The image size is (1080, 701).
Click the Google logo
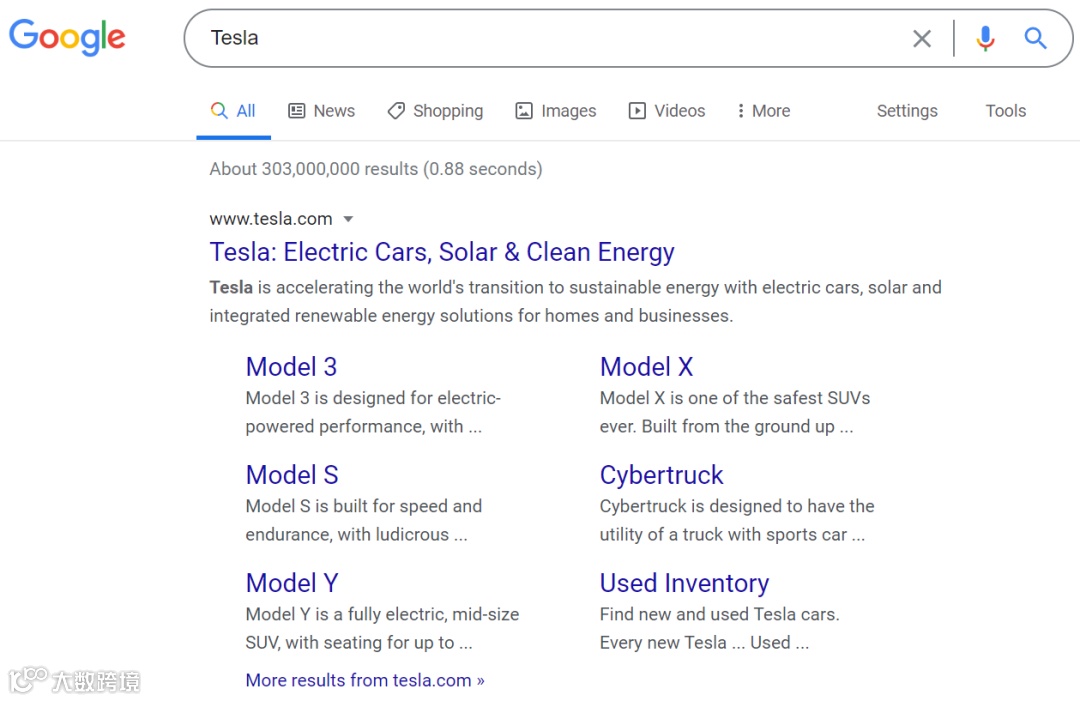[67, 37]
